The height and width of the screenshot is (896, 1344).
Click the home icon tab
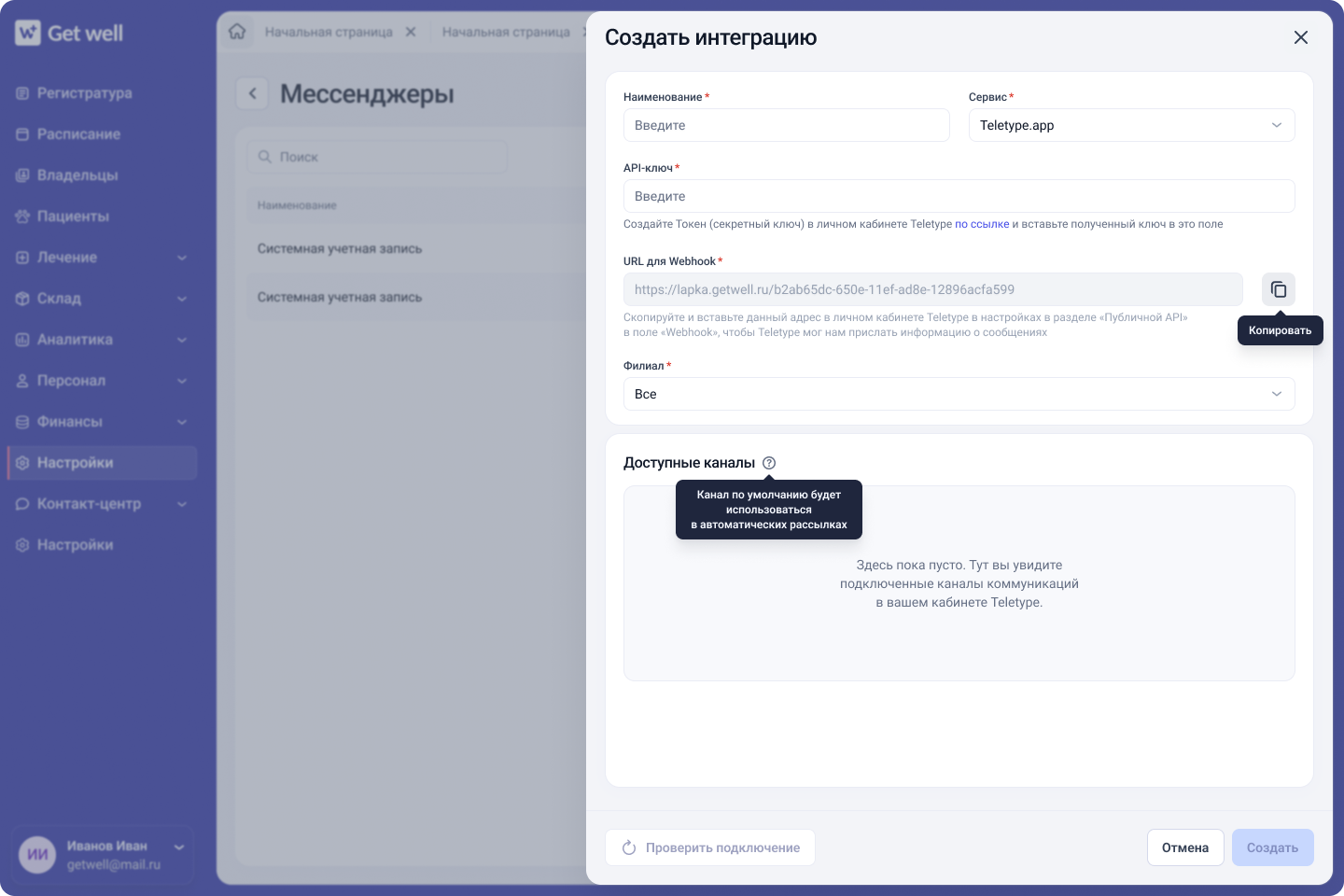pos(237,32)
